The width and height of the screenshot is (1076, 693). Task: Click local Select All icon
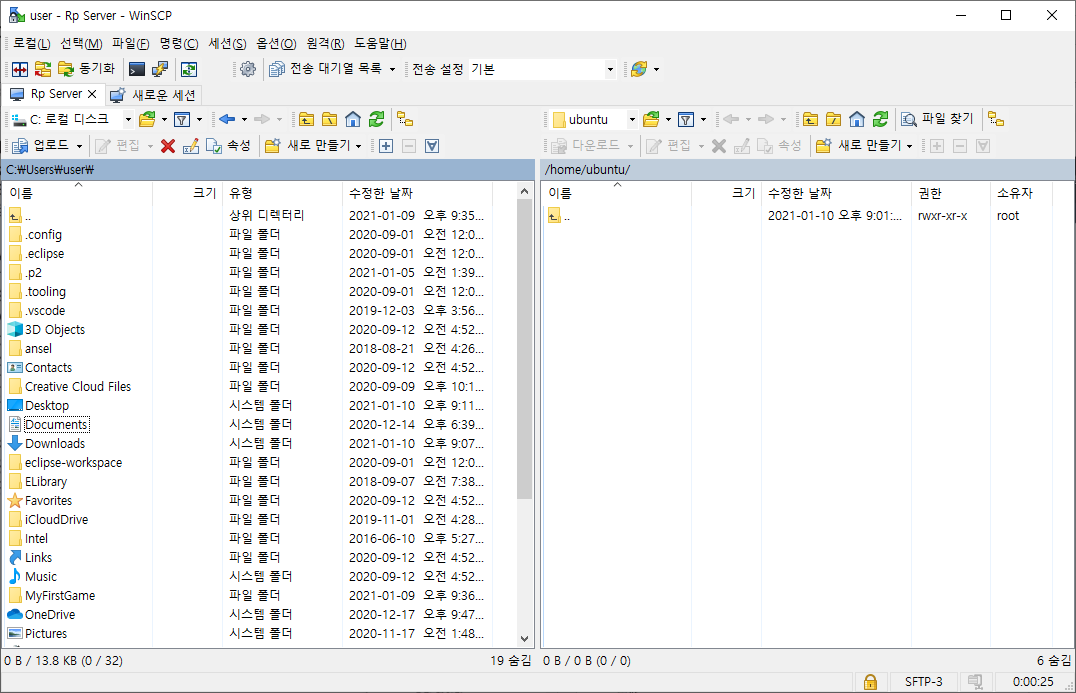432,145
